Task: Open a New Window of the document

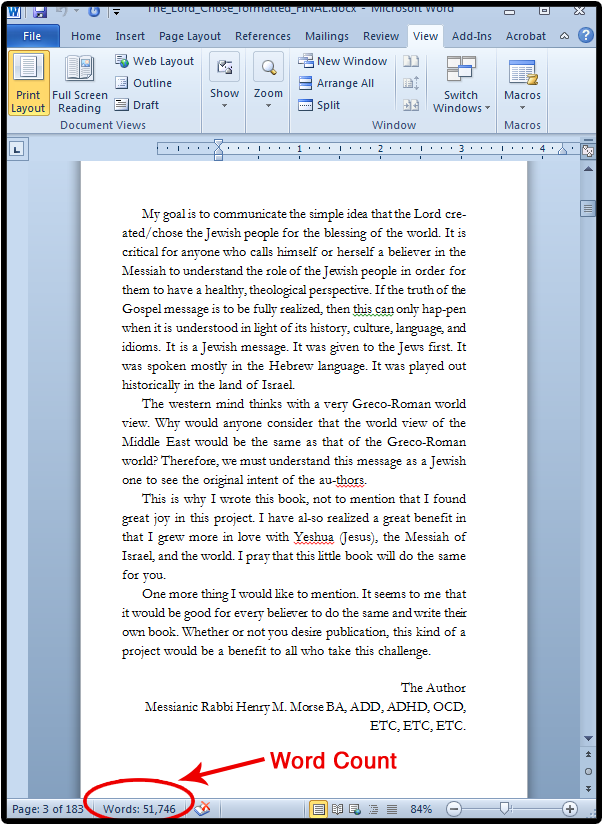Action: tap(343, 61)
